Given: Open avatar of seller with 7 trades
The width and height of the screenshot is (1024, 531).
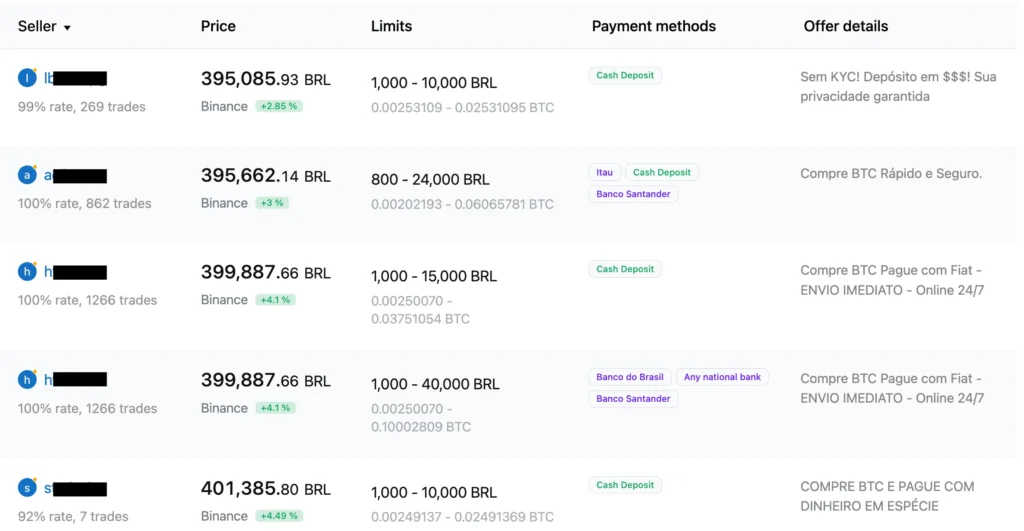Looking at the screenshot, I should click(x=27, y=487).
